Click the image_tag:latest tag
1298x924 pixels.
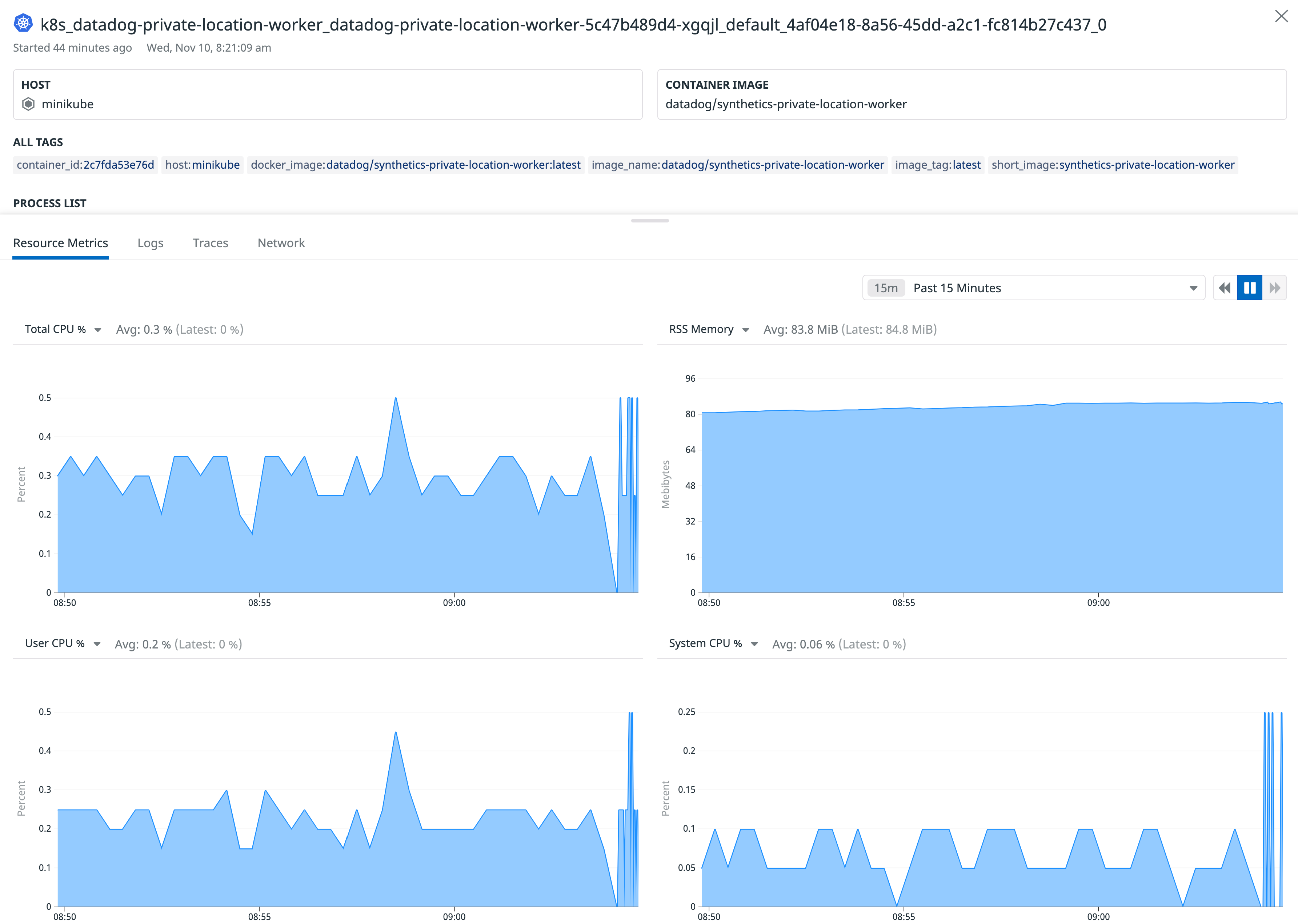(x=938, y=165)
